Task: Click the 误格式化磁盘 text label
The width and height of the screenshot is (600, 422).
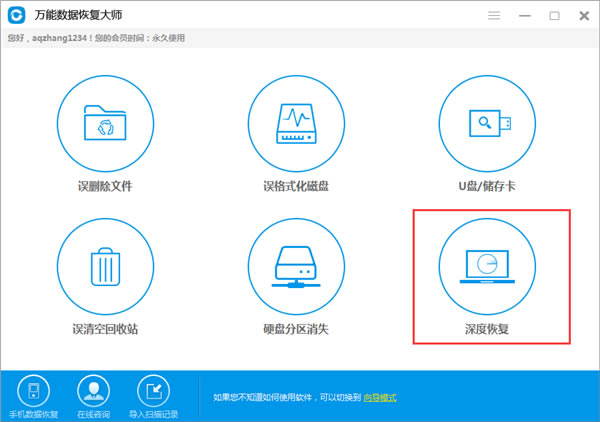Action: point(295,186)
